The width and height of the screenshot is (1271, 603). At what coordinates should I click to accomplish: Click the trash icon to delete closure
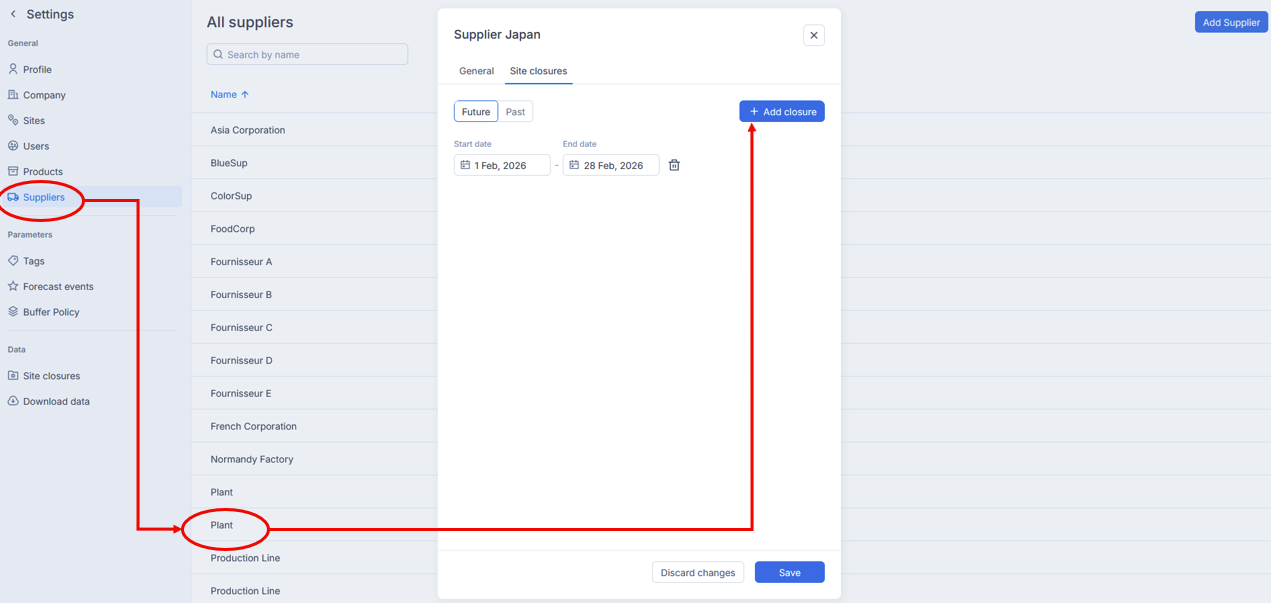(674, 165)
